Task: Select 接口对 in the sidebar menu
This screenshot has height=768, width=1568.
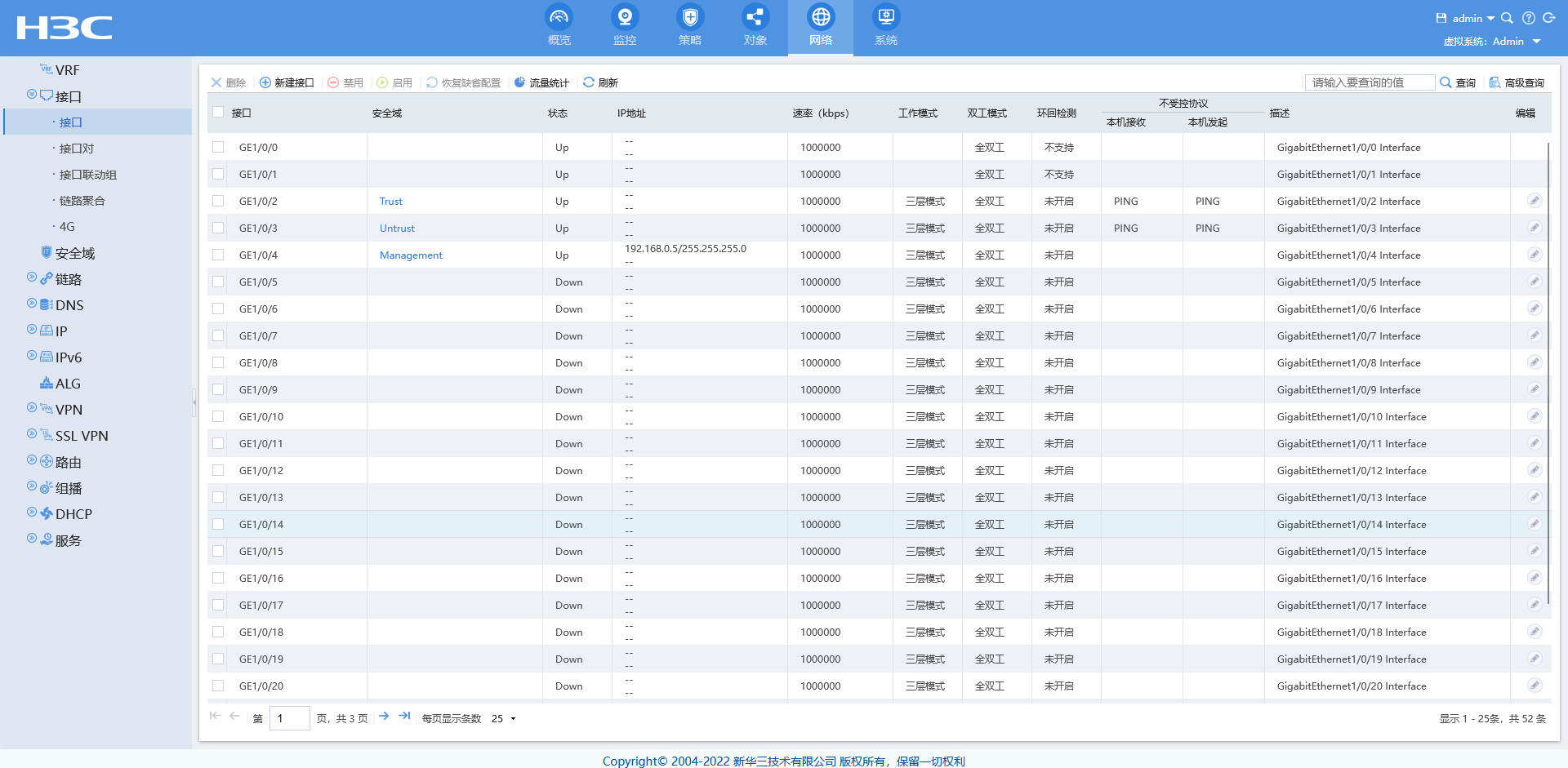Action: [x=76, y=149]
